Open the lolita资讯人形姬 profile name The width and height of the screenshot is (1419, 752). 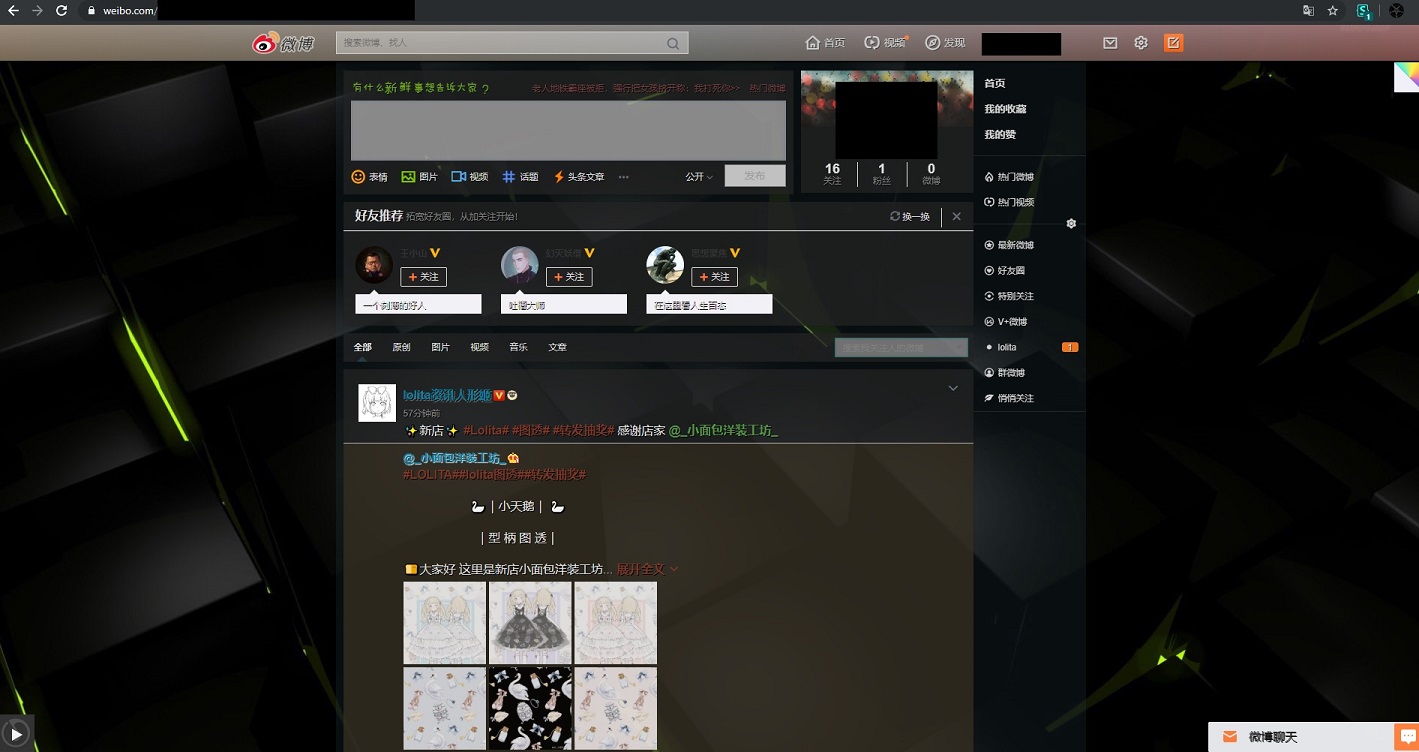(447, 395)
